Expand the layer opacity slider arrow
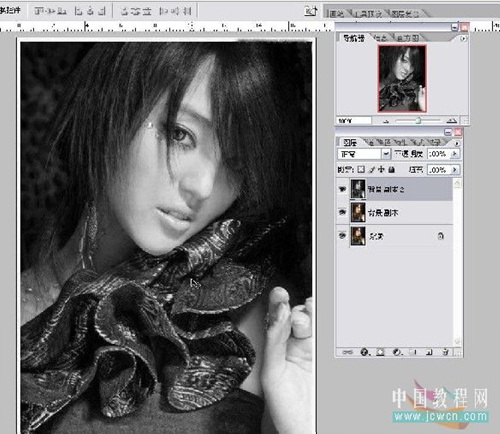 (454, 154)
